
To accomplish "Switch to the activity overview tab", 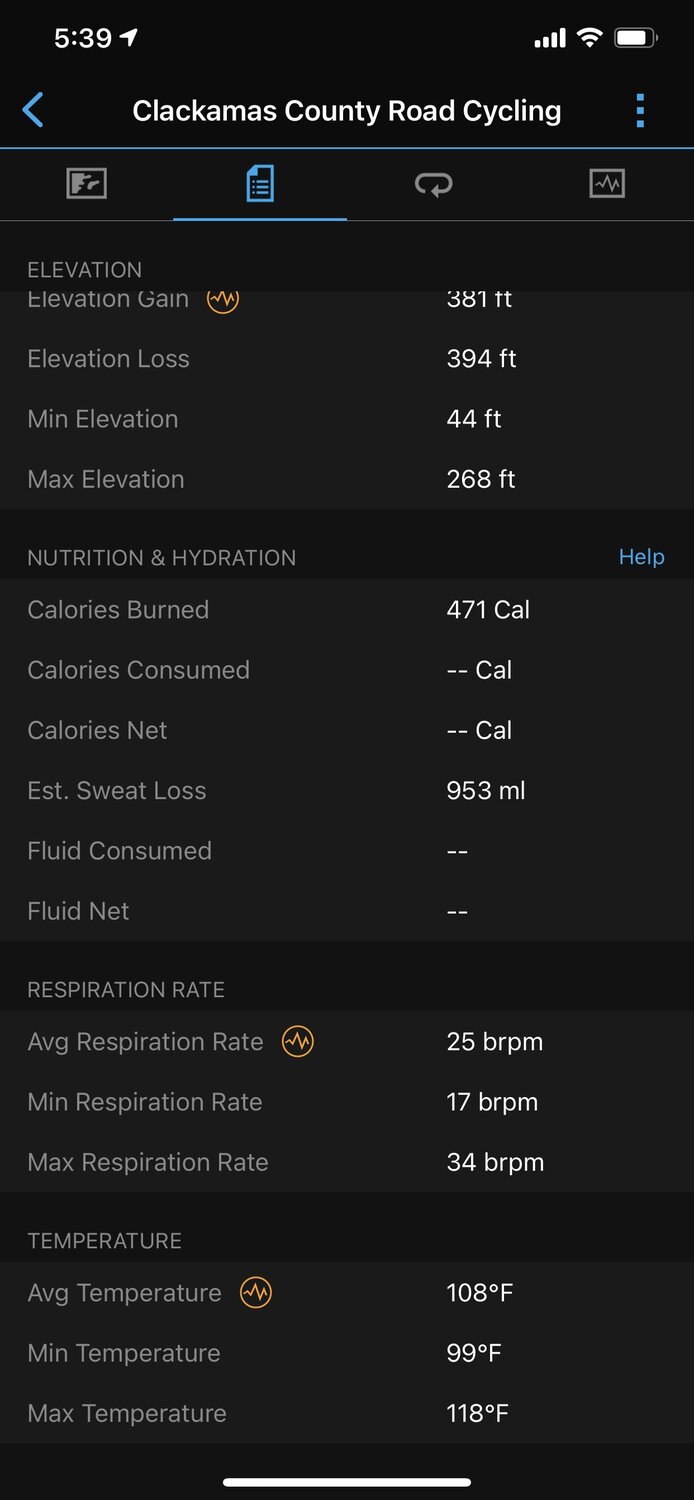I will pyautogui.click(x=86, y=184).
